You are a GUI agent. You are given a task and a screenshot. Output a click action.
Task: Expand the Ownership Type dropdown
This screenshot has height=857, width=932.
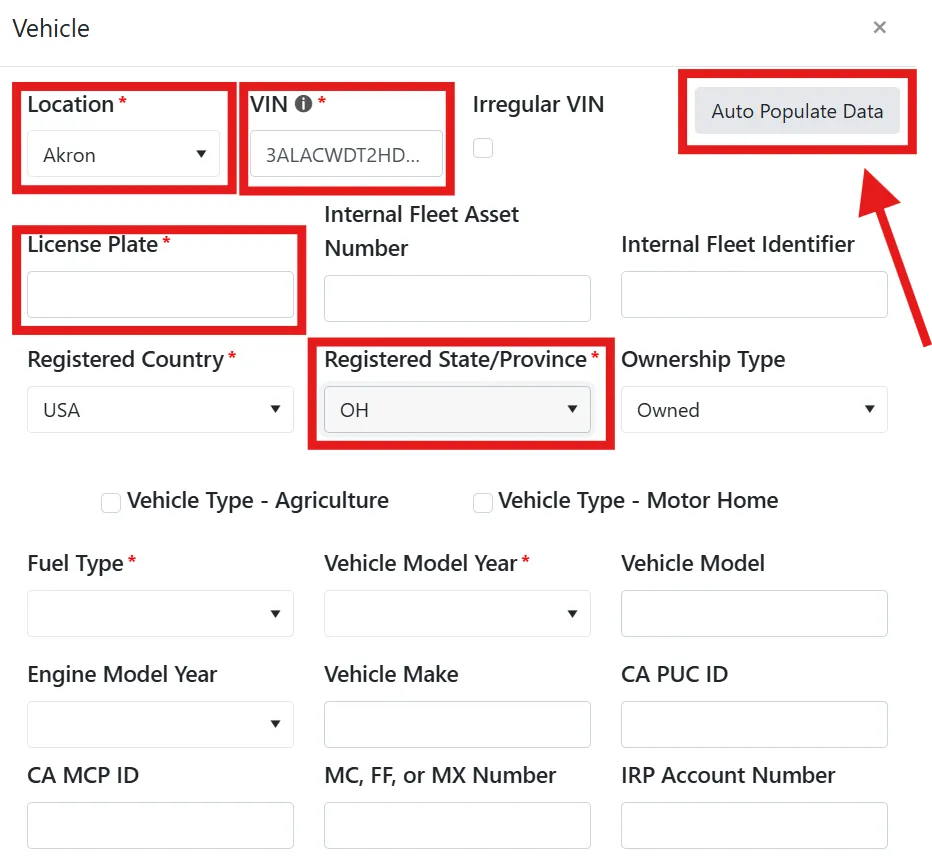[x=754, y=409]
